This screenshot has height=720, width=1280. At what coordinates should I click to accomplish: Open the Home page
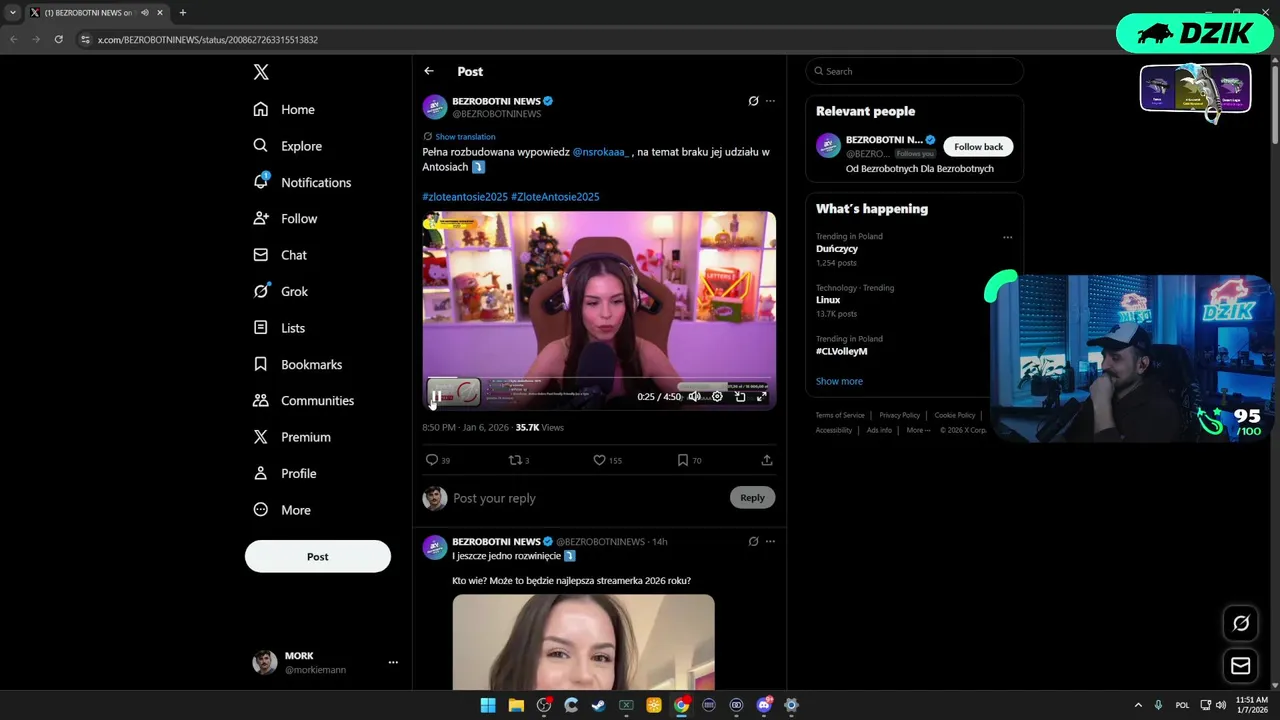(x=284, y=109)
